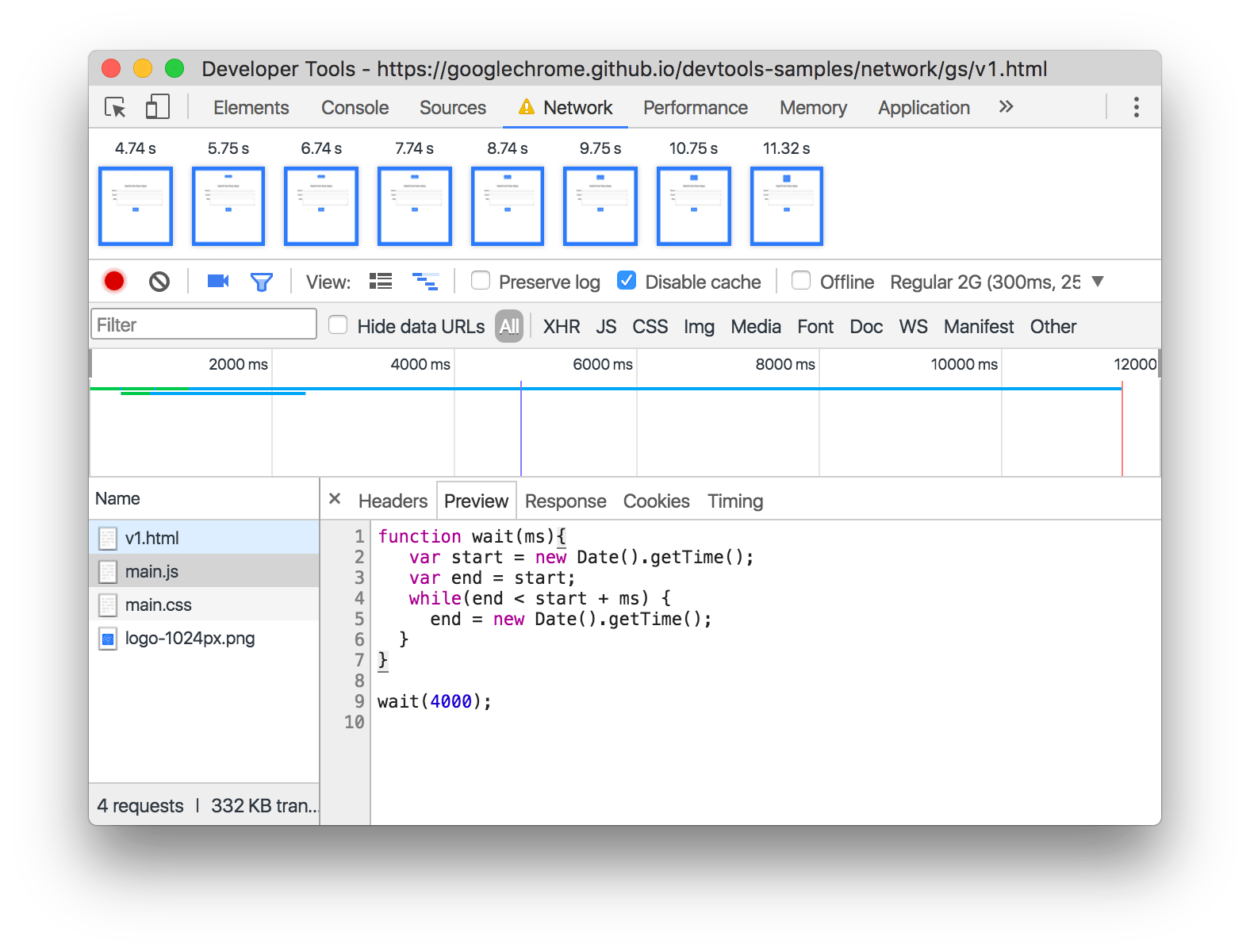Clear the network log
The height and width of the screenshot is (952, 1250).
pos(159,282)
